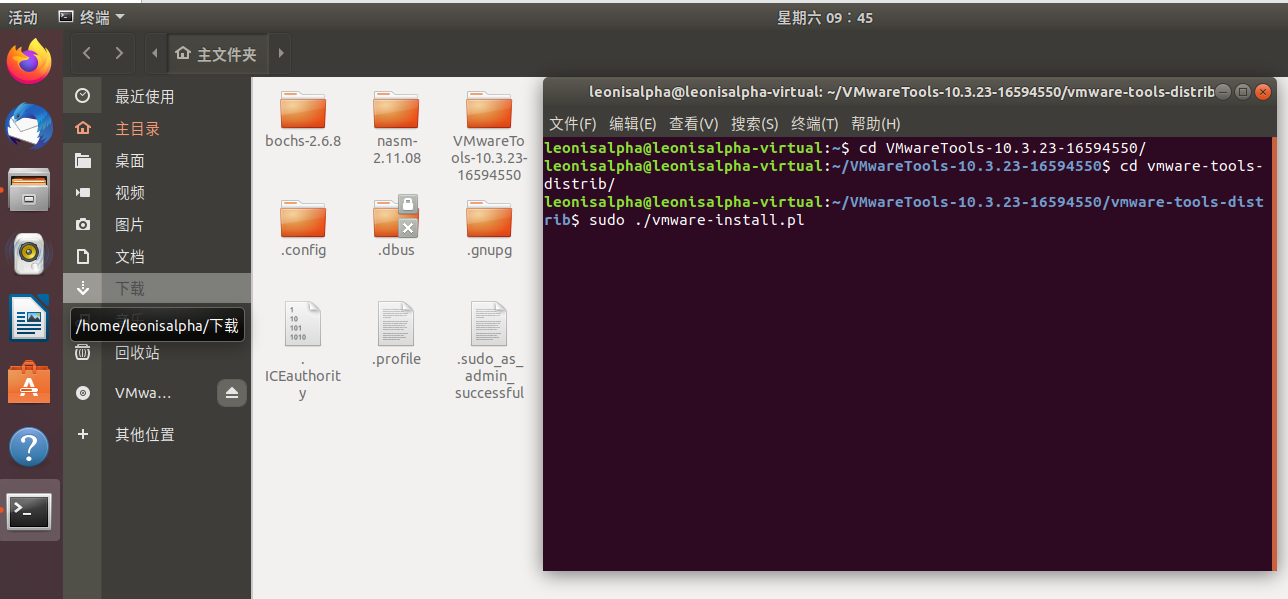Click 活动 Activities in the top bar
The image size is (1288, 599).
pyautogui.click(x=23, y=17)
